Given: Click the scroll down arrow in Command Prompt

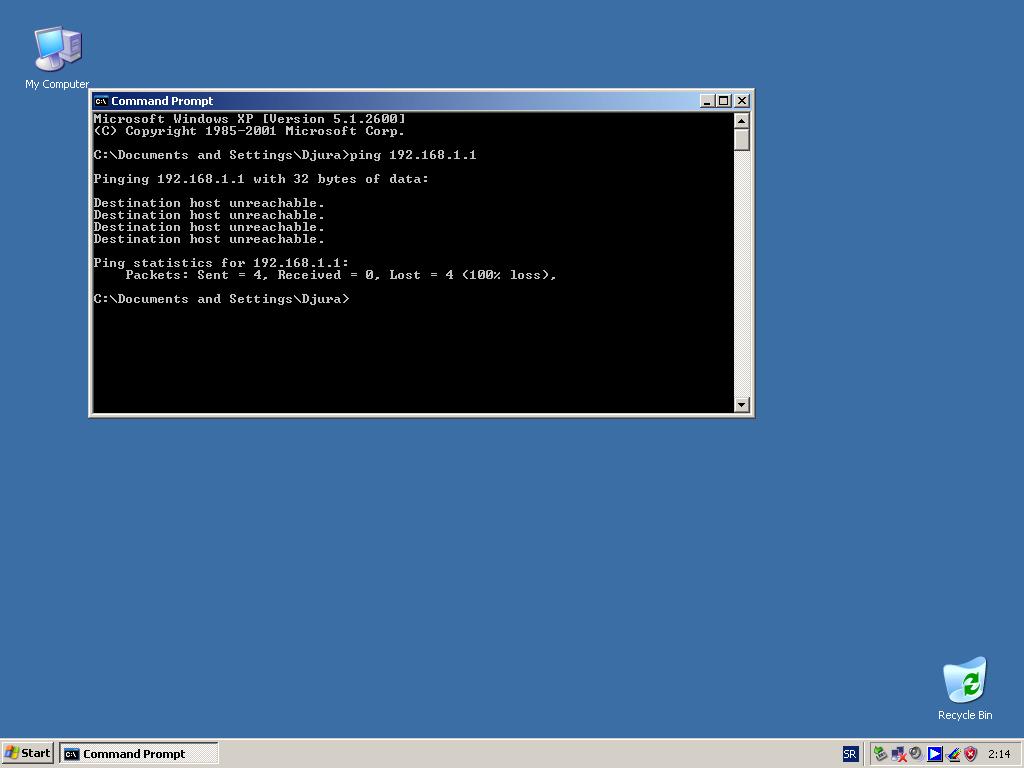Looking at the screenshot, I should (x=741, y=405).
